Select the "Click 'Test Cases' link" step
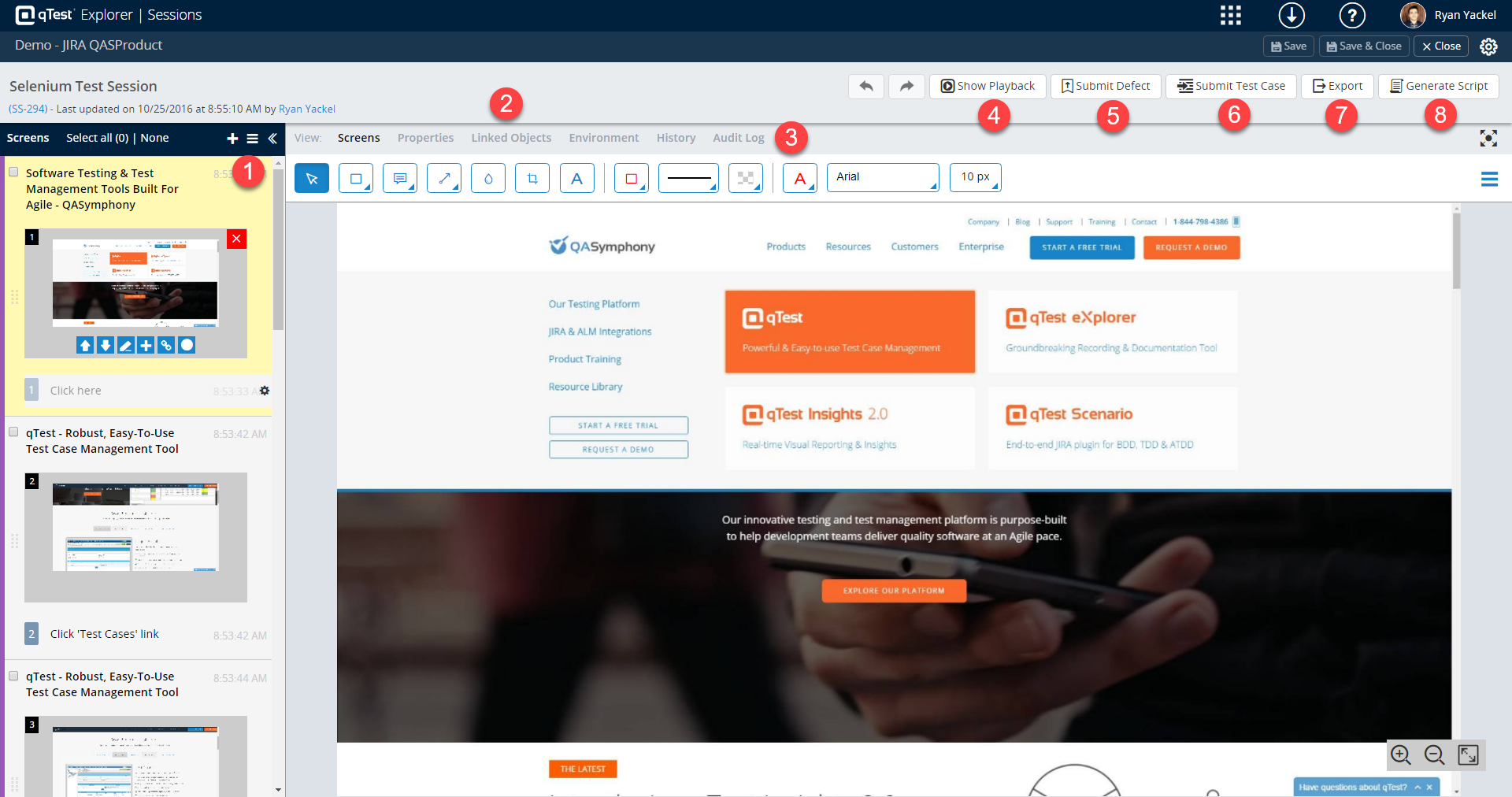The width and height of the screenshot is (1512, 797). click(105, 634)
